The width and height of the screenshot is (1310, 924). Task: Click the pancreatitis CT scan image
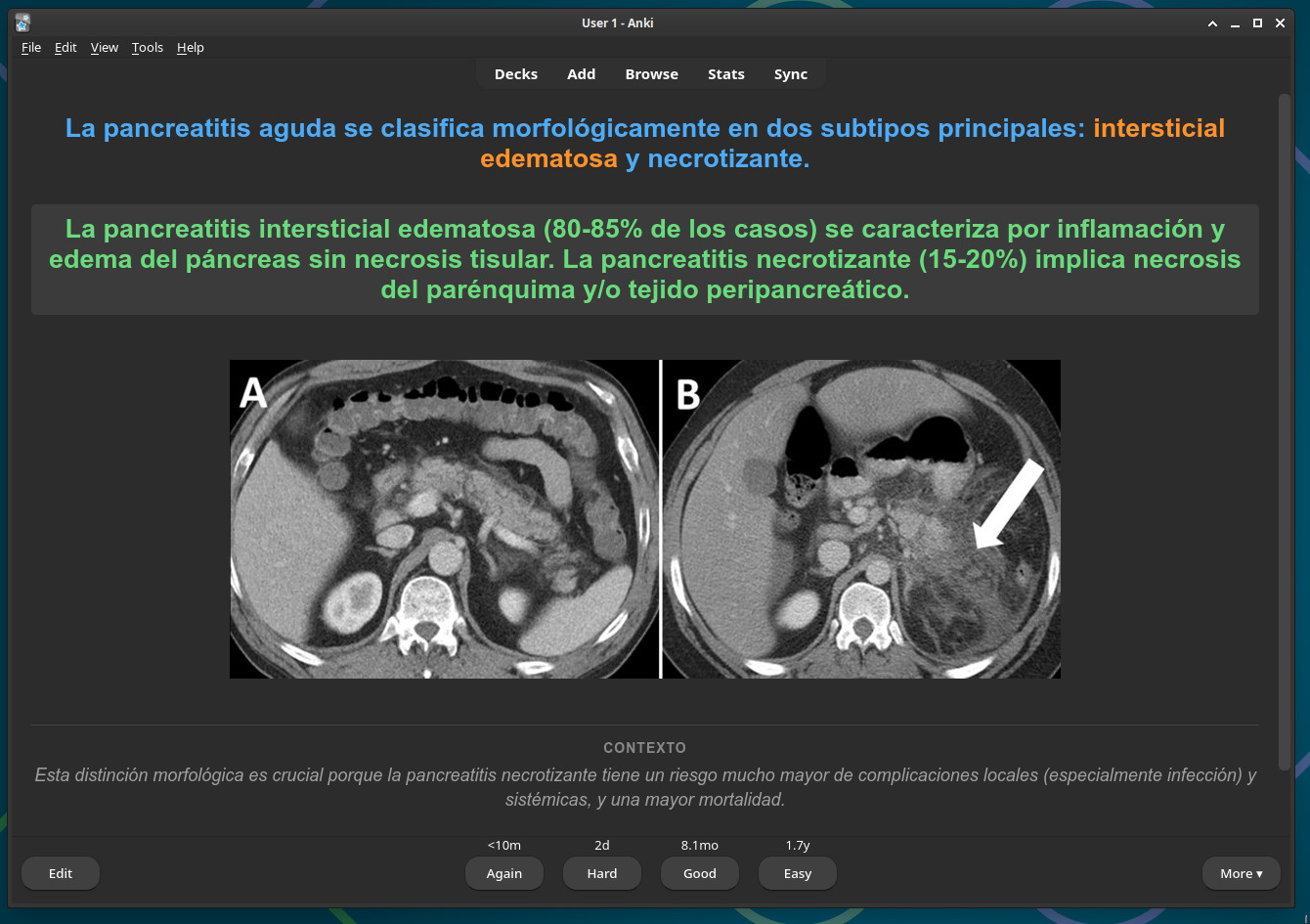click(x=645, y=519)
